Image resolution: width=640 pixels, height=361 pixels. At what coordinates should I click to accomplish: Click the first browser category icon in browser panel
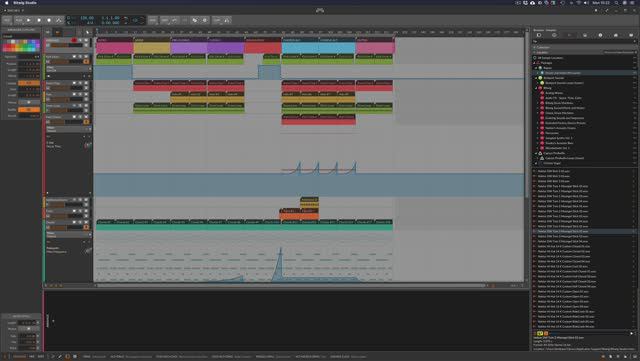[539, 35]
